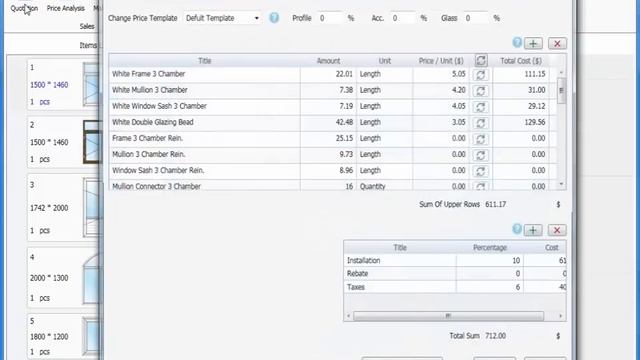Screen dimensions: 640x360
Task: Open the Price Analysis menu in the background window
Action: tap(65, 8)
